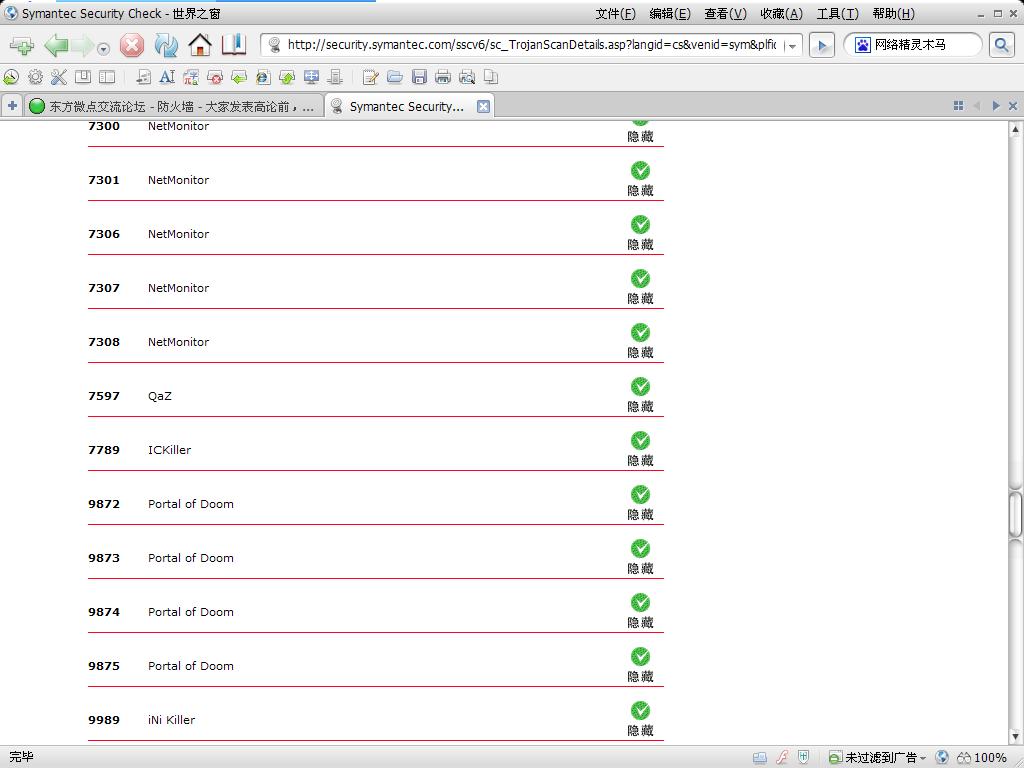Select the iNi Killer name text
1024x768 pixels.
[x=171, y=720]
